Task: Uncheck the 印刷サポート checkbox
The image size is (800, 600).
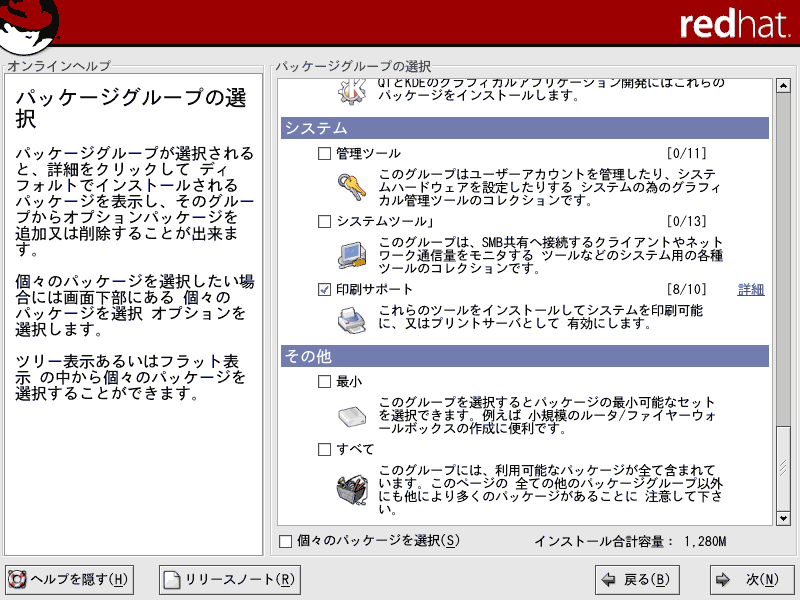Action: click(324, 290)
